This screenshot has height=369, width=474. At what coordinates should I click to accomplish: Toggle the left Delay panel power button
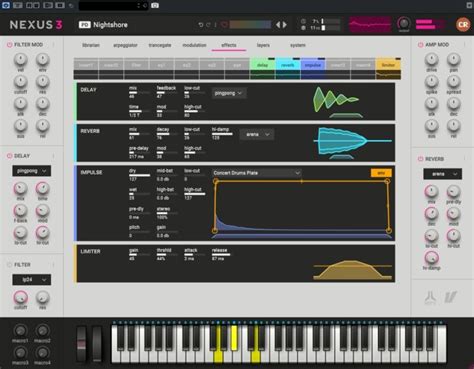pyautogui.click(x=9, y=156)
